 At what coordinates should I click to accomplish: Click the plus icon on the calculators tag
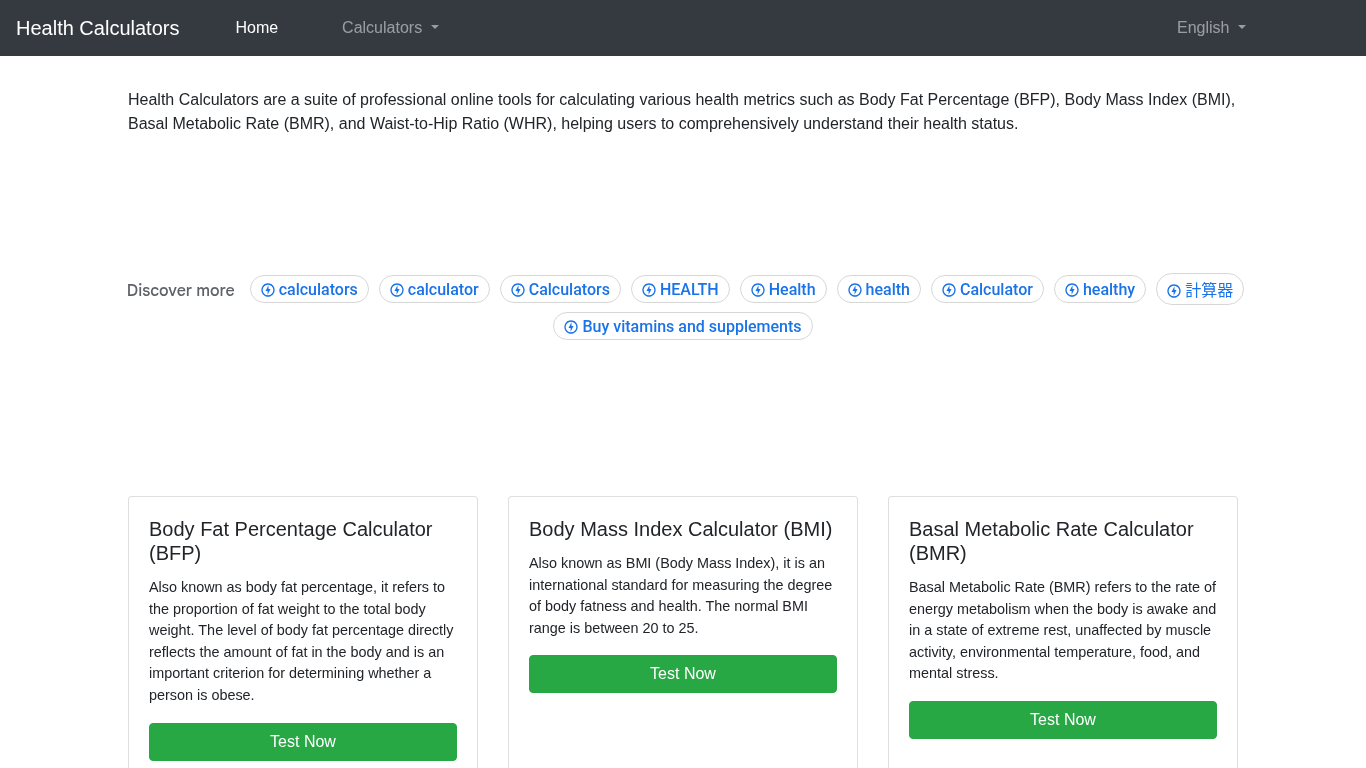point(267,289)
